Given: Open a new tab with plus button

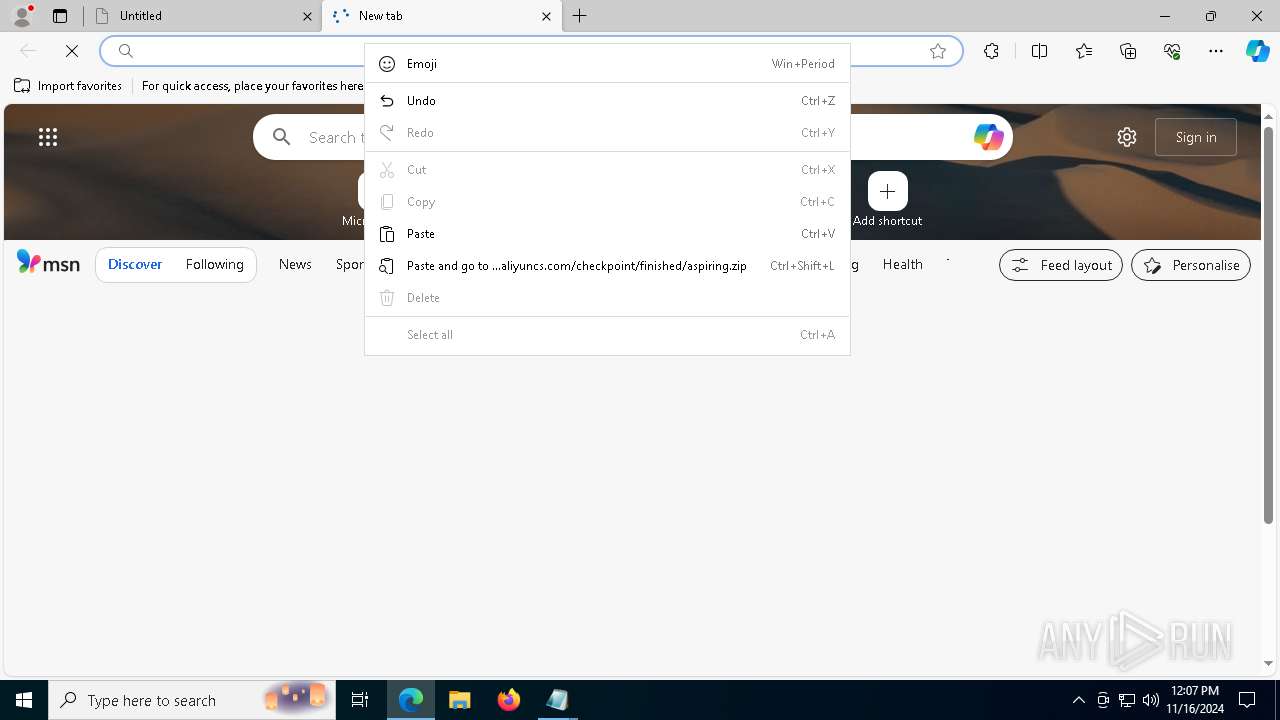Looking at the screenshot, I should [580, 16].
